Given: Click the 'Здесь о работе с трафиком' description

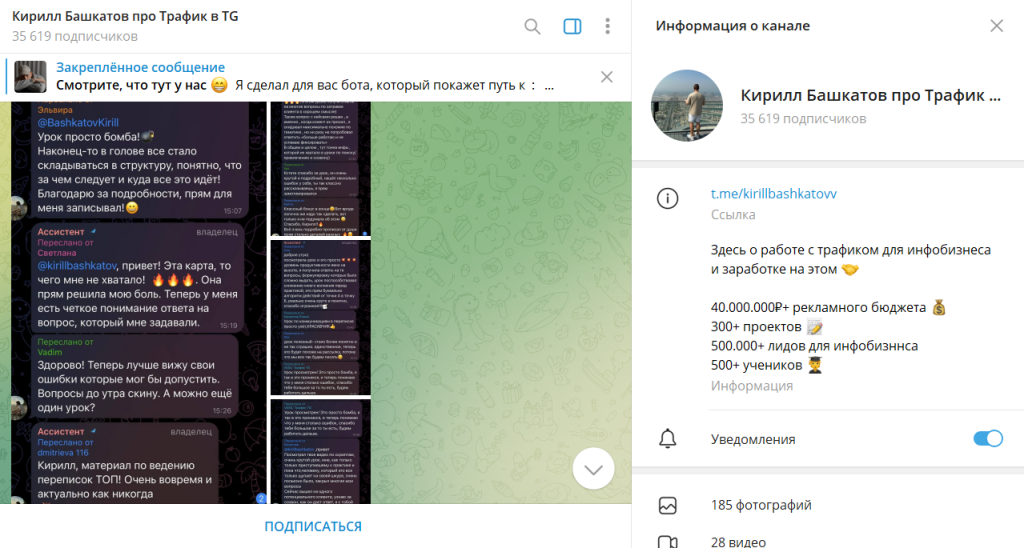Looking at the screenshot, I should point(851,259).
